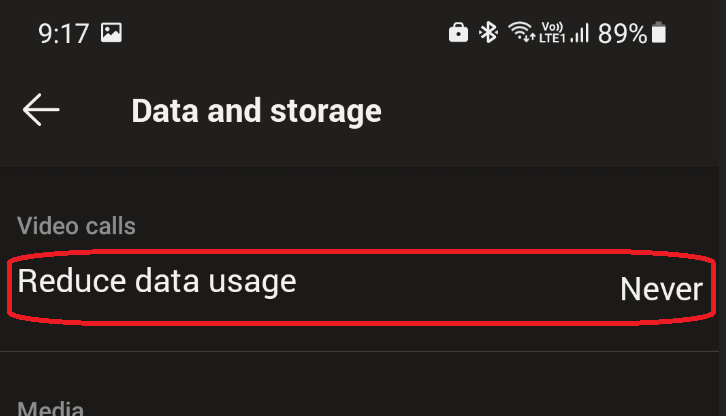This screenshot has height=416, width=726.
Task: Select the partially visible Media section header
Action: click(x=51, y=408)
